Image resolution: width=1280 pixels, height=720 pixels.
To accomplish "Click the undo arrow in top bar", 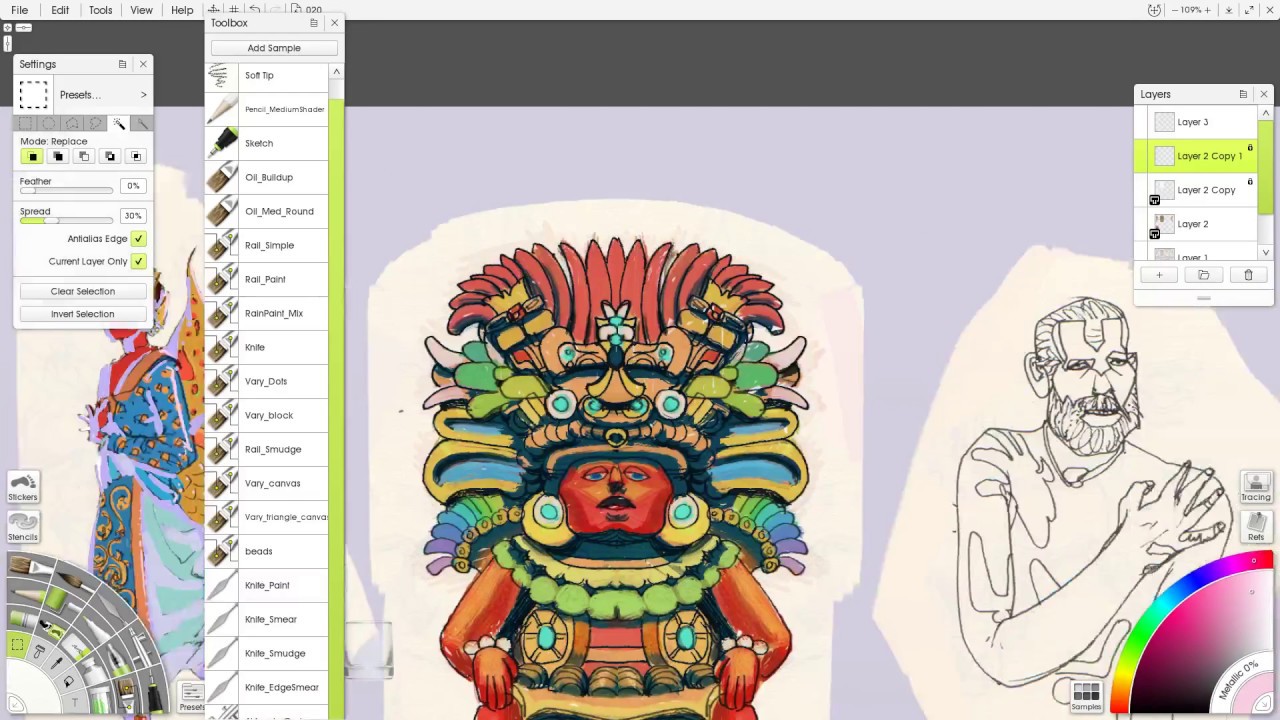I will click(x=255, y=10).
